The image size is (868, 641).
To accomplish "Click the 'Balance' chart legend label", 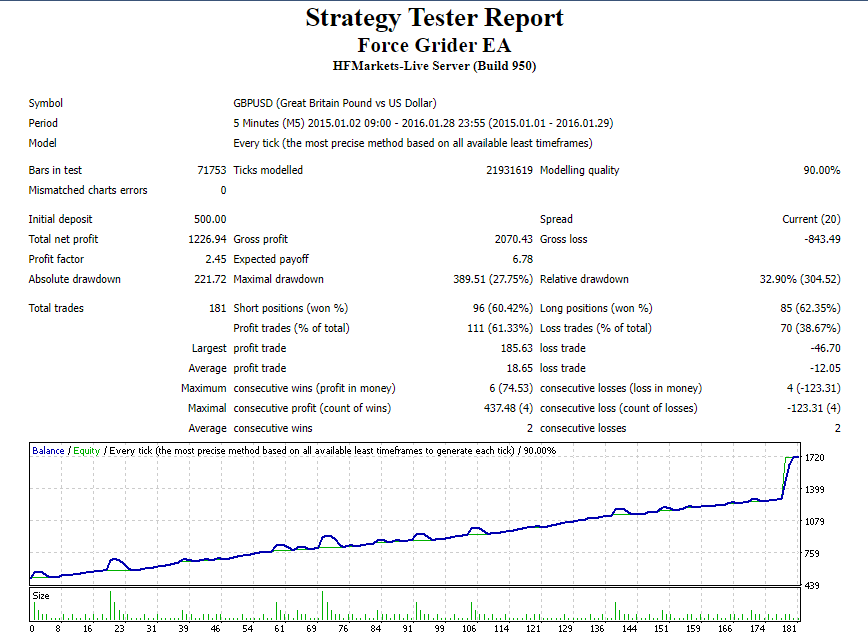I will (48, 451).
